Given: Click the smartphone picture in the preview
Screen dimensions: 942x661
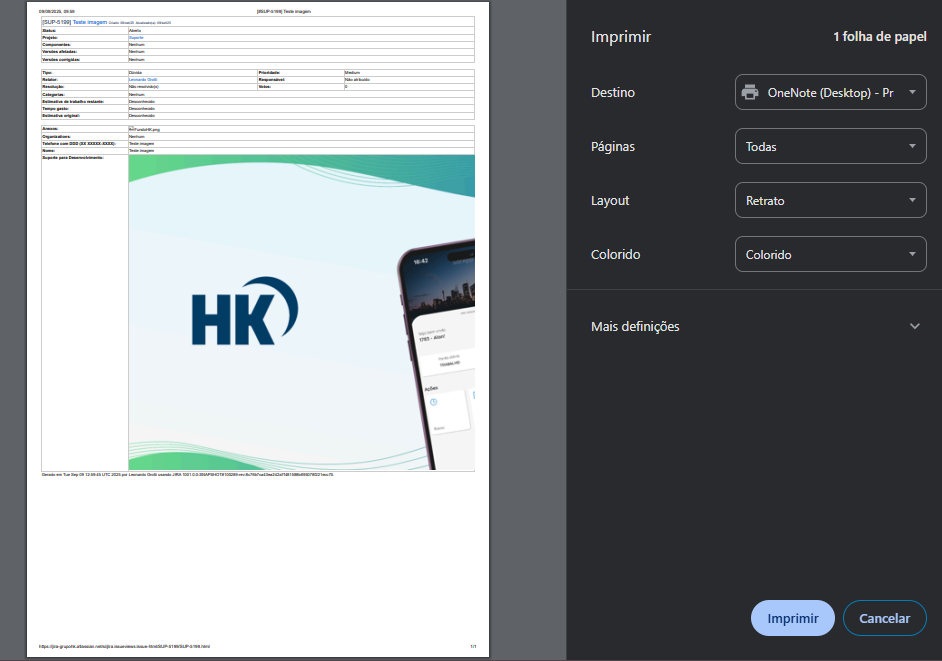Looking at the screenshot, I should tap(436, 355).
